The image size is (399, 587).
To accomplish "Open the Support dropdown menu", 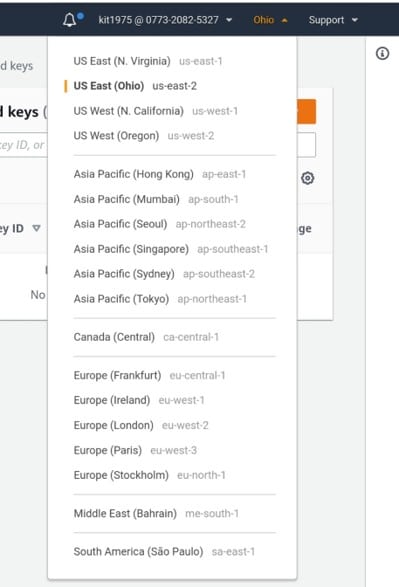I will (333, 20).
